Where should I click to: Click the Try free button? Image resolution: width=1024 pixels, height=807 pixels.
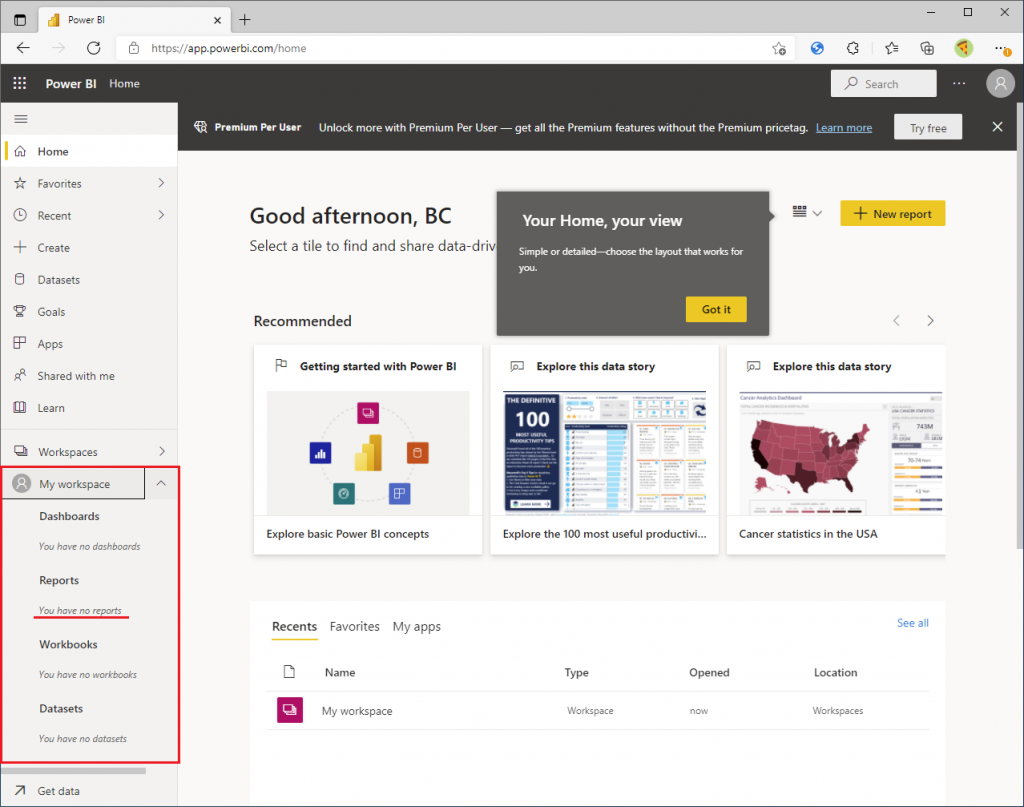pos(928,127)
